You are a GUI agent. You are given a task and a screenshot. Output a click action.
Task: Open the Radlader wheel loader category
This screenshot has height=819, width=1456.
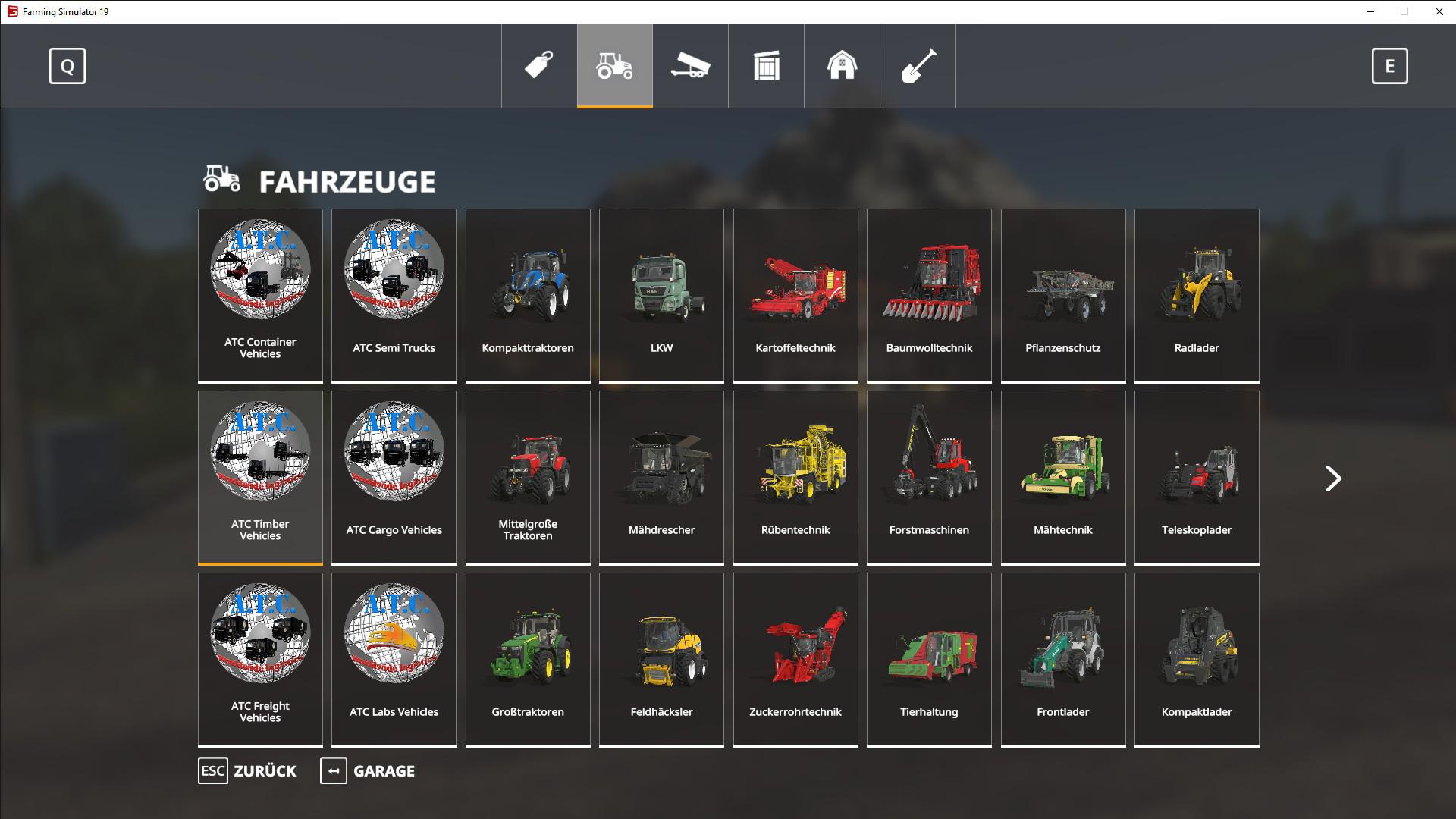pyautogui.click(x=1197, y=296)
